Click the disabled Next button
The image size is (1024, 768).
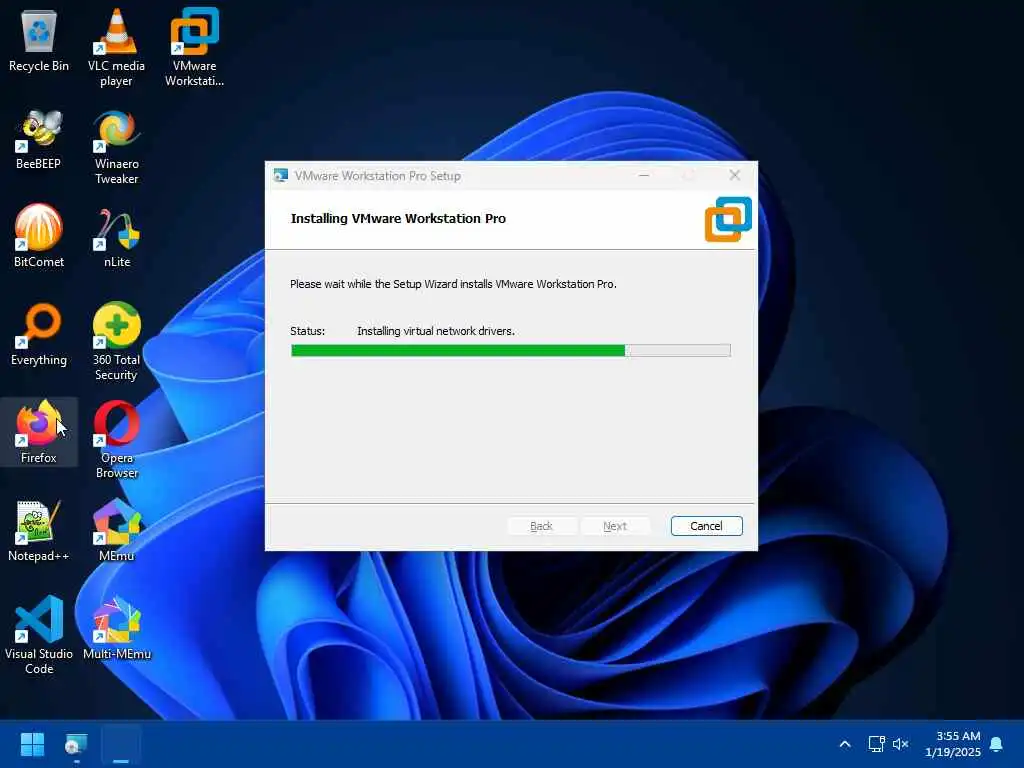tap(615, 526)
